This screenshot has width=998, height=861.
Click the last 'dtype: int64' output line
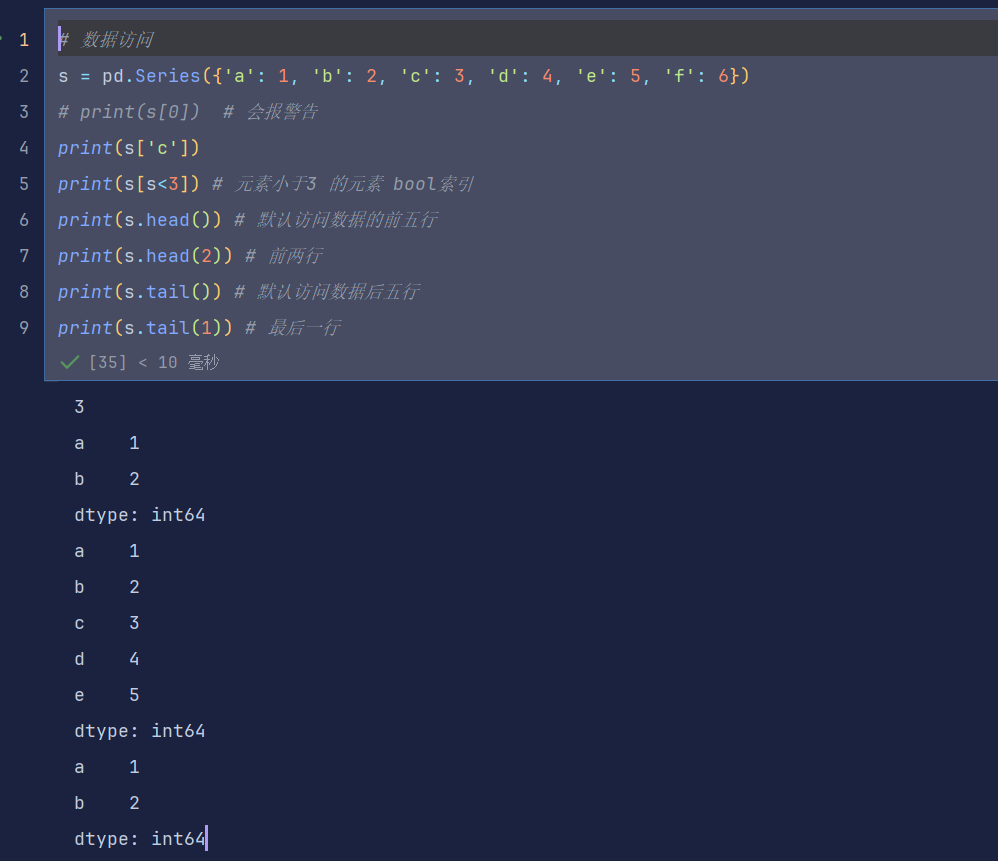click(139, 839)
